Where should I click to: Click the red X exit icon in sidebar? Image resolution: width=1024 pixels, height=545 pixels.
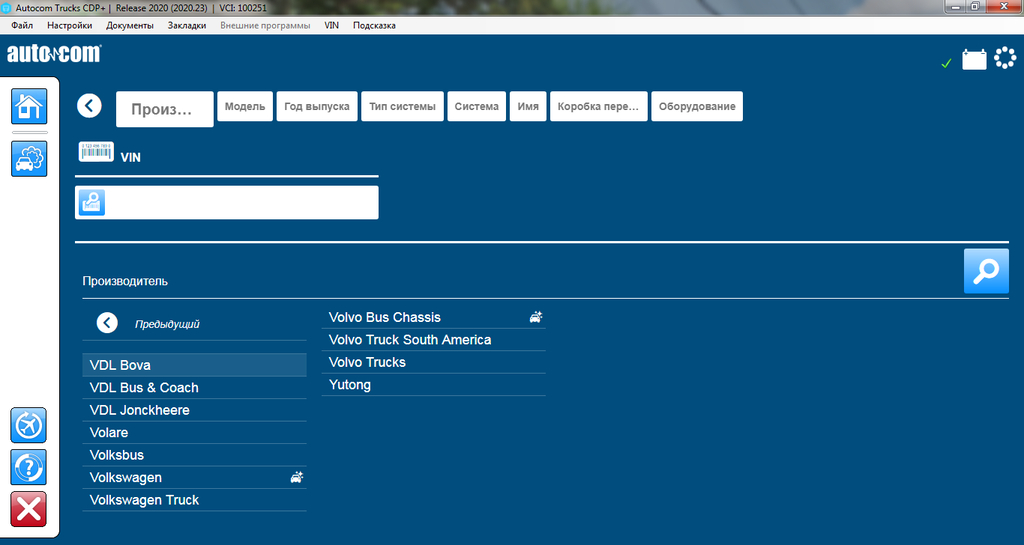pyautogui.click(x=29, y=509)
